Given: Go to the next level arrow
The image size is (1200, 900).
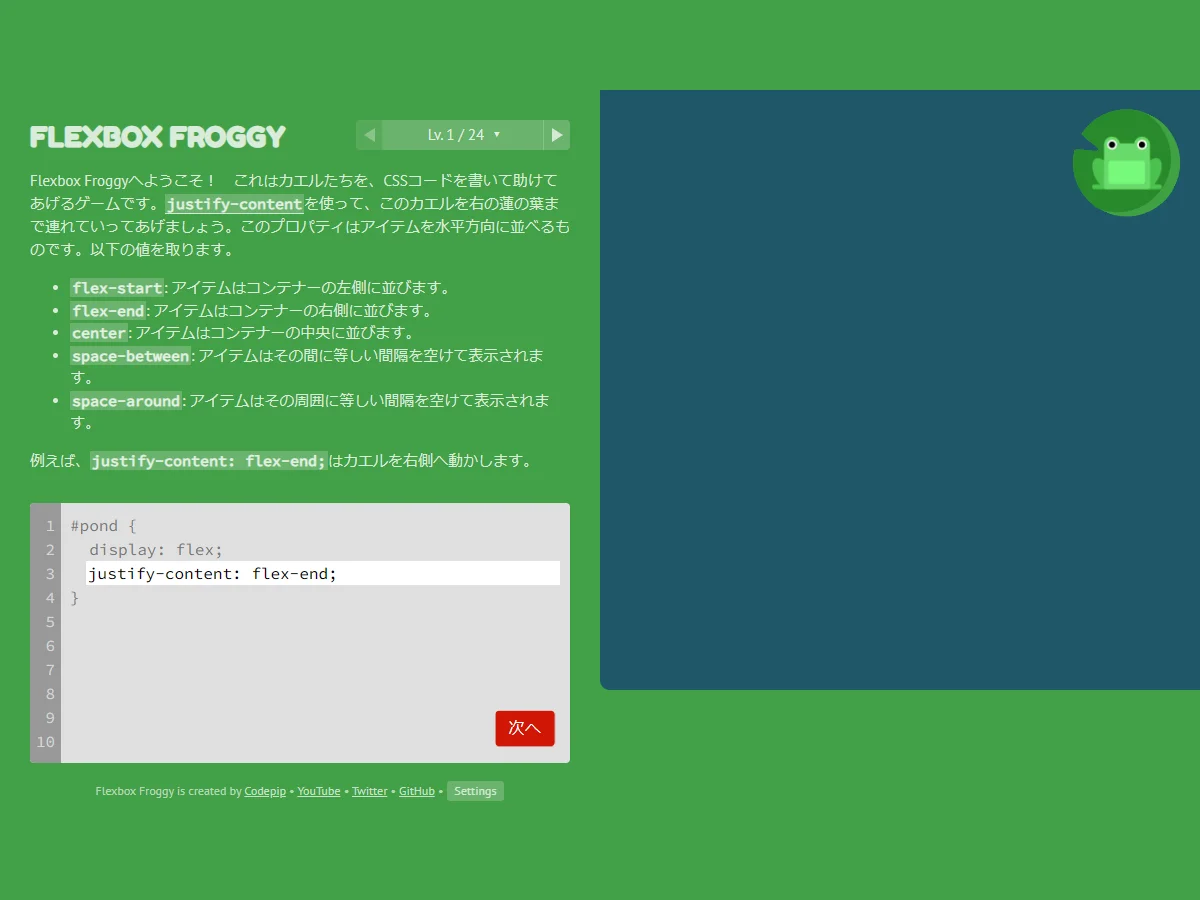Looking at the screenshot, I should tap(557, 135).
